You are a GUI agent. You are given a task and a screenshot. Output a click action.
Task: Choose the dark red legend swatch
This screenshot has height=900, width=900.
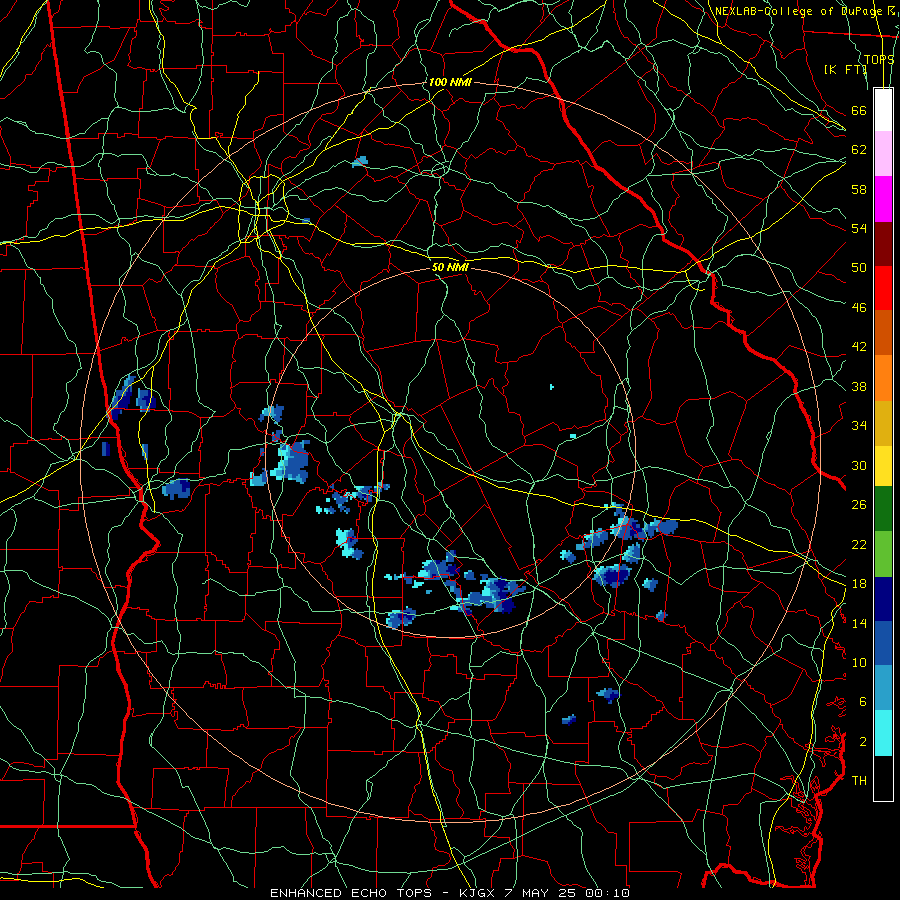[883, 243]
